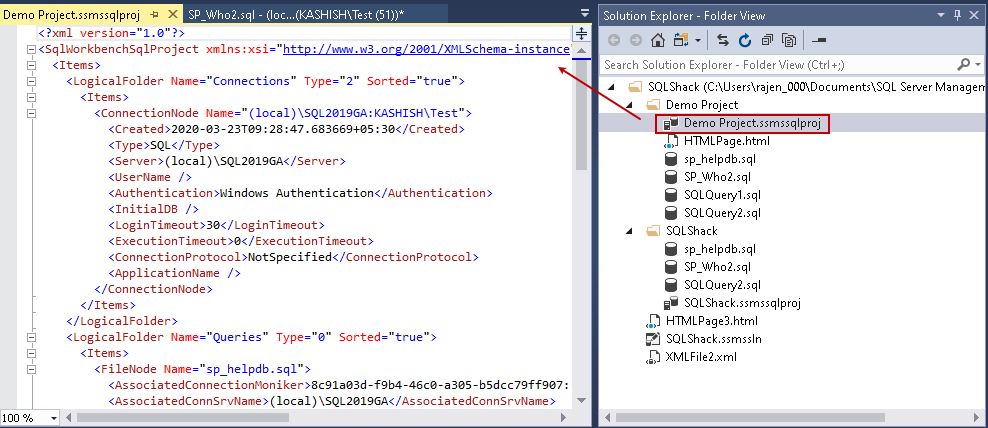Click the Back arrow in Solution Explorer

pos(614,40)
